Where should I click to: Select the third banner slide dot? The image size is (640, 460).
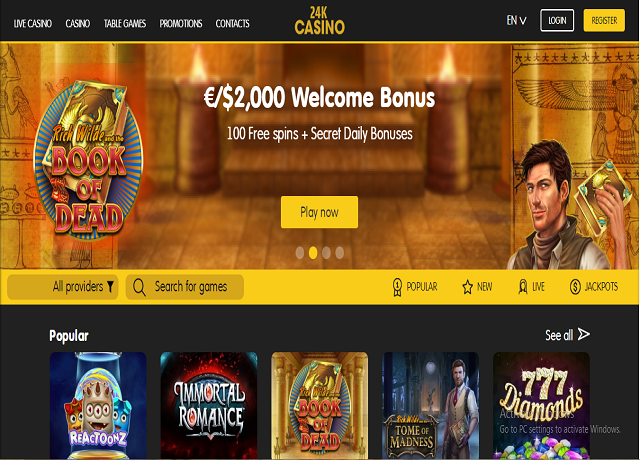326,253
